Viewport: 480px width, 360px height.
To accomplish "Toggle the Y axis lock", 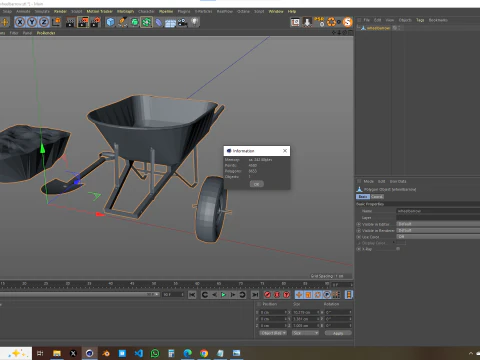I will point(32,22).
